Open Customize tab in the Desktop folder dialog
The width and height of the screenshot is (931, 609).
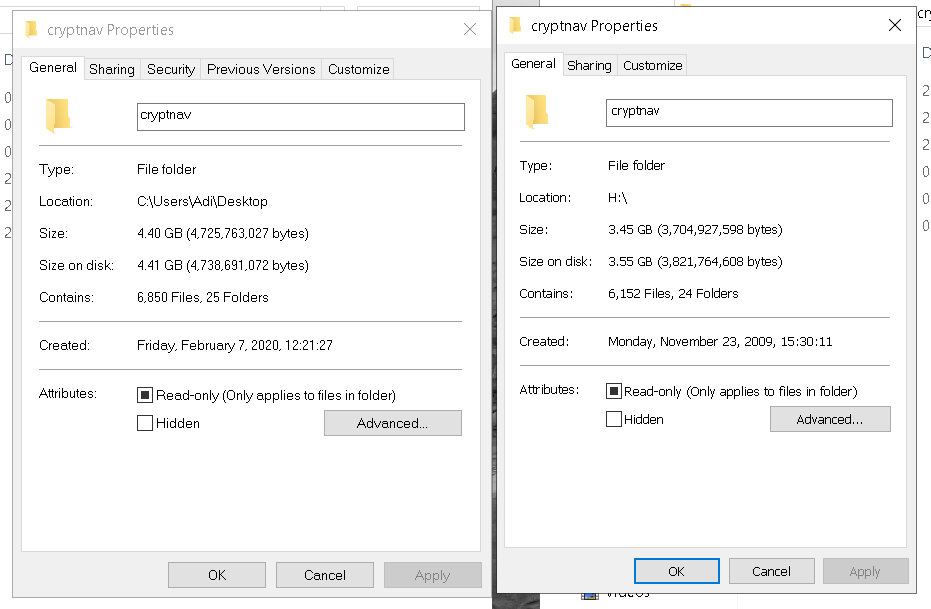tap(358, 69)
